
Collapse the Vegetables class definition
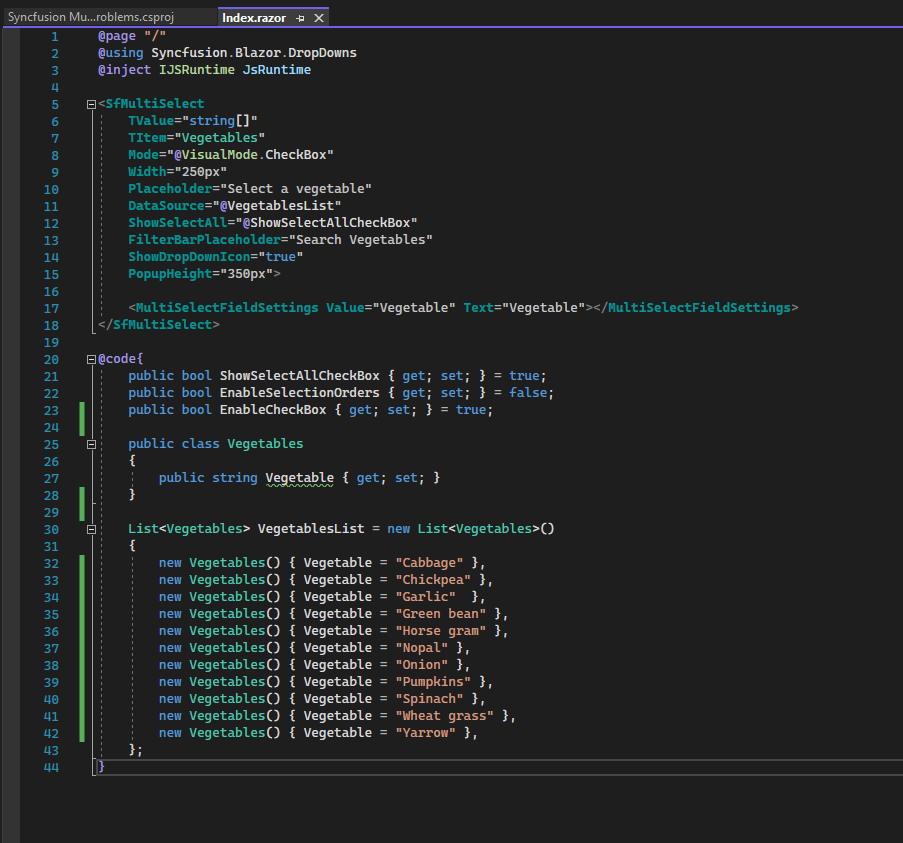pos(90,443)
